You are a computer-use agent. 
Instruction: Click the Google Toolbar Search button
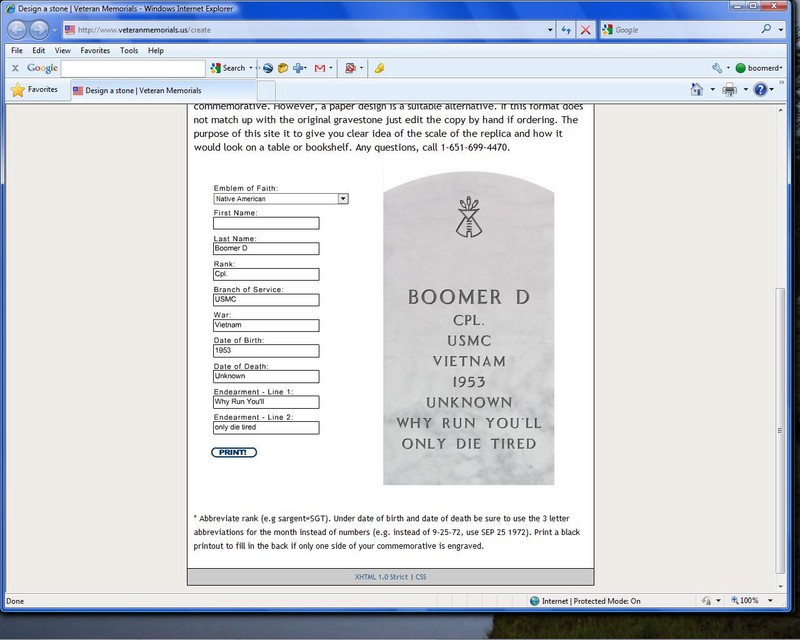tap(228, 68)
